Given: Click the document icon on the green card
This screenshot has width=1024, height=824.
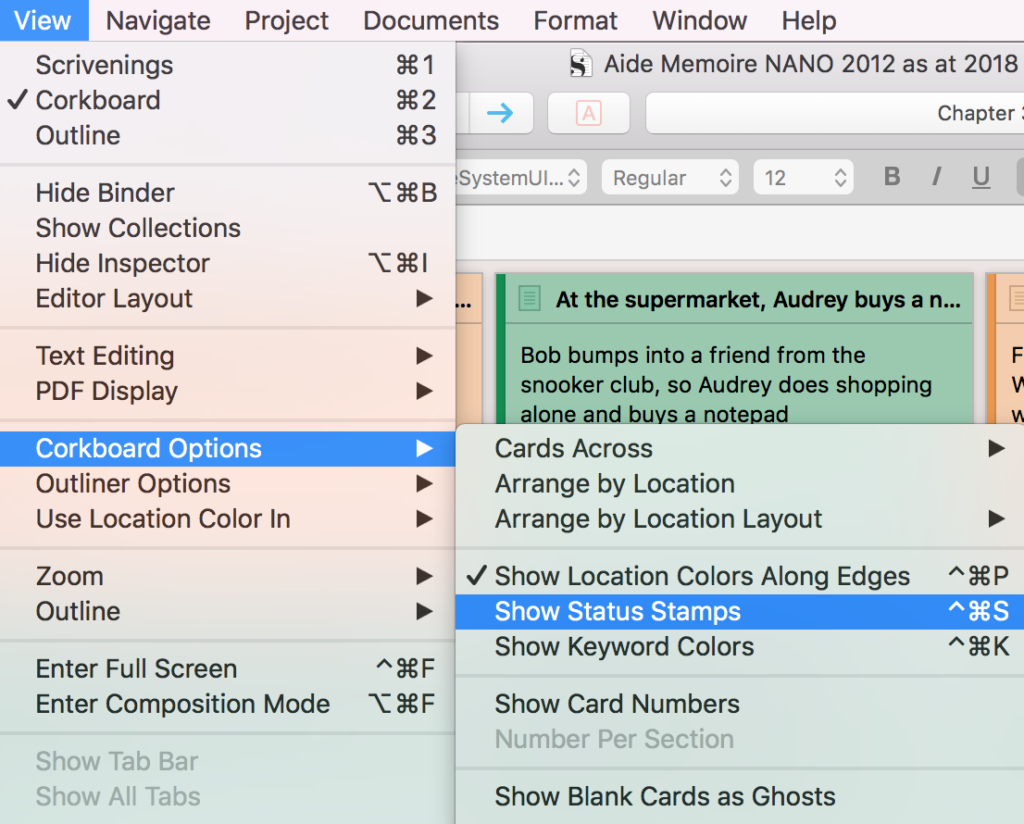Looking at the screenshot, I should [530, 299].
